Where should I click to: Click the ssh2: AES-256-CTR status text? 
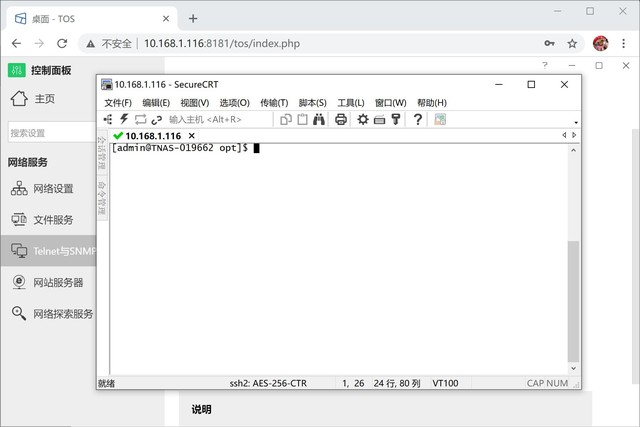coord(268,383)
